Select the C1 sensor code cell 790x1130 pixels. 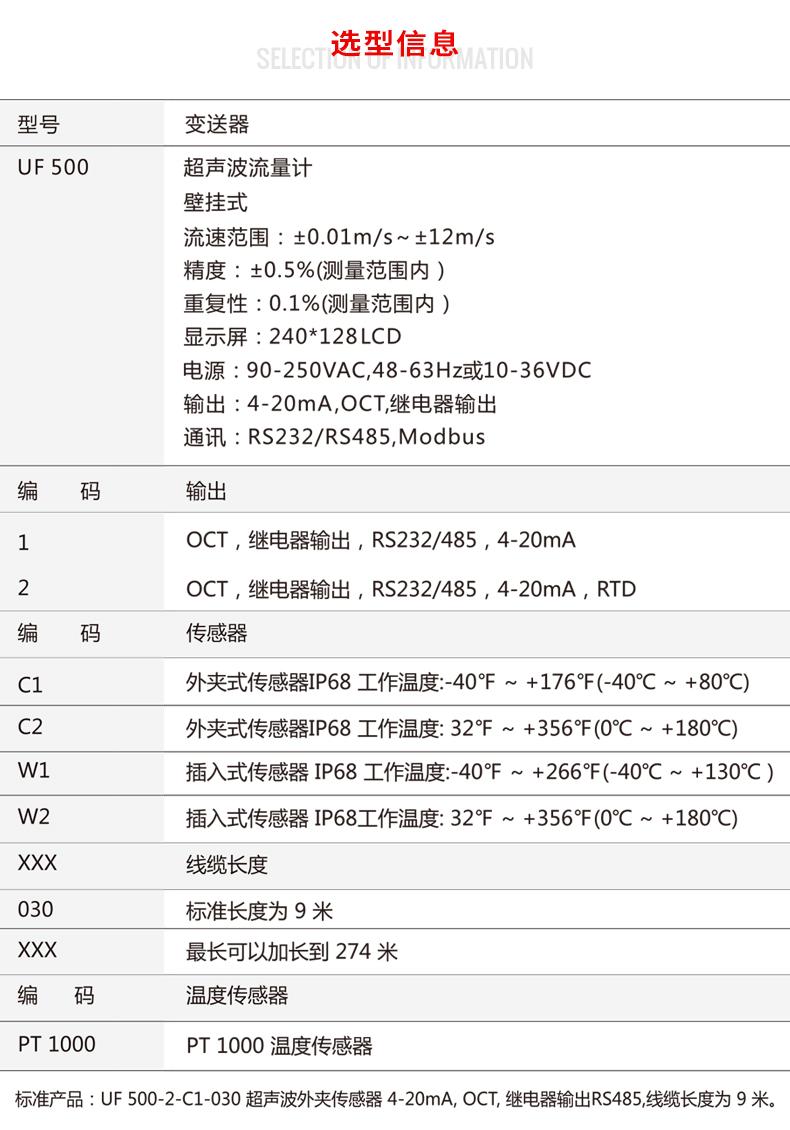[x=31, y=685]
